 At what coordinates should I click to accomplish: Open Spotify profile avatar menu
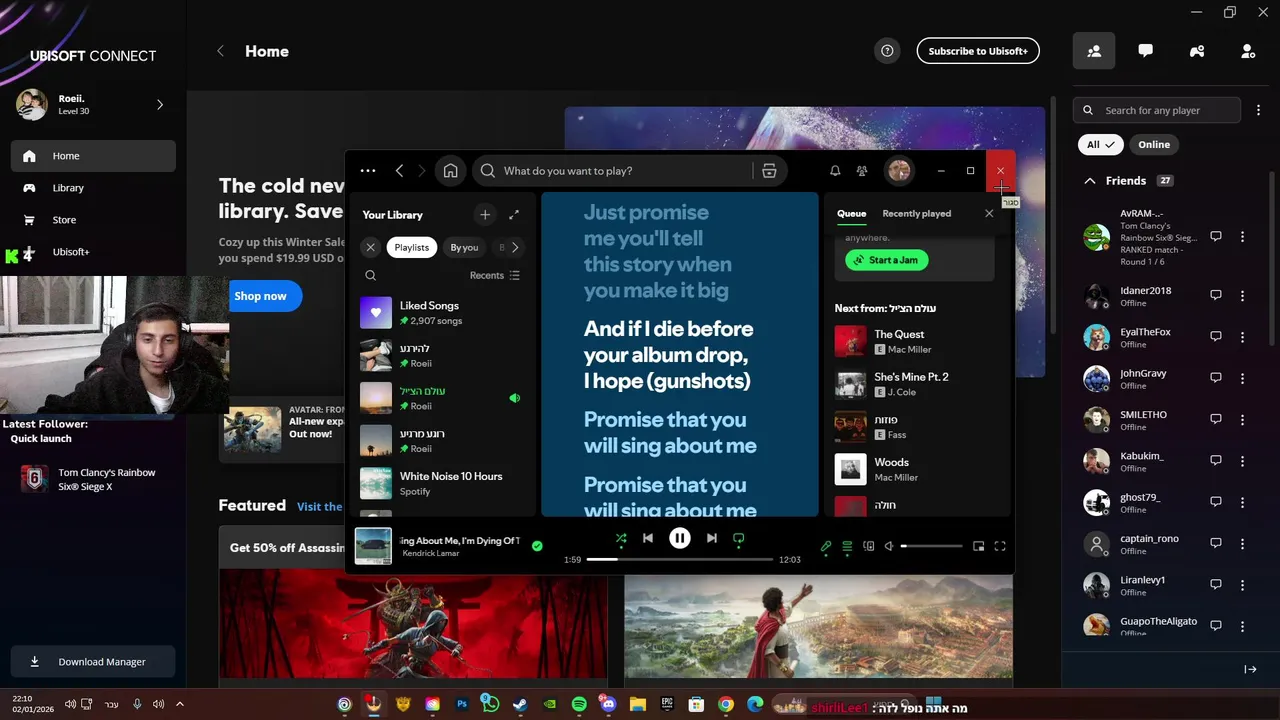click(899, 171)
